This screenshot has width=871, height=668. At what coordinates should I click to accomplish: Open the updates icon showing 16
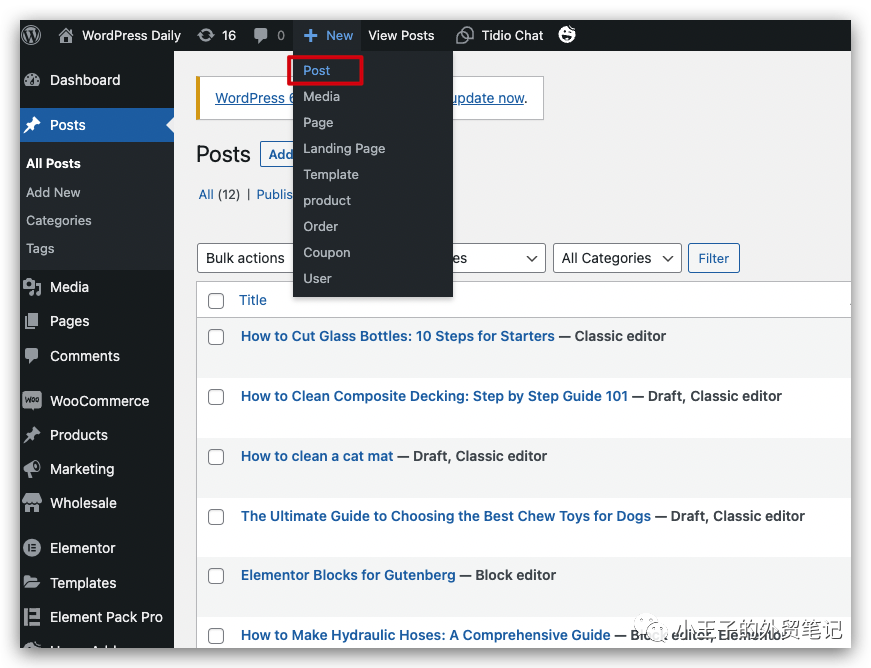[x=206, y=36]
